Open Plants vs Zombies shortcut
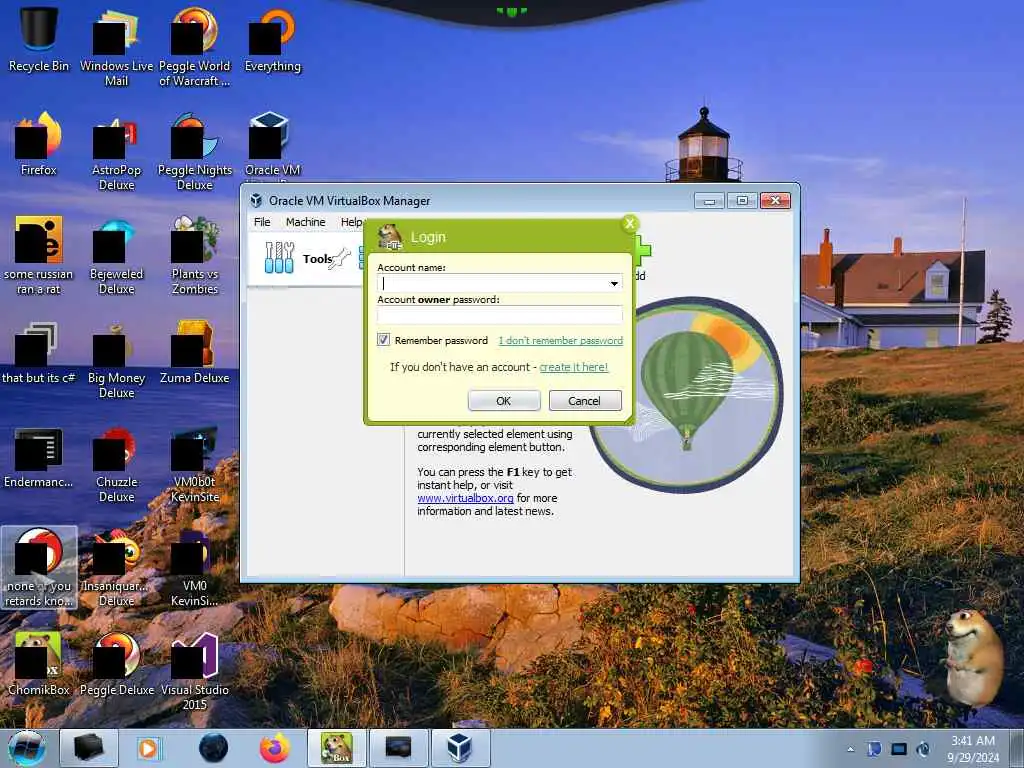 coord(194,255)
